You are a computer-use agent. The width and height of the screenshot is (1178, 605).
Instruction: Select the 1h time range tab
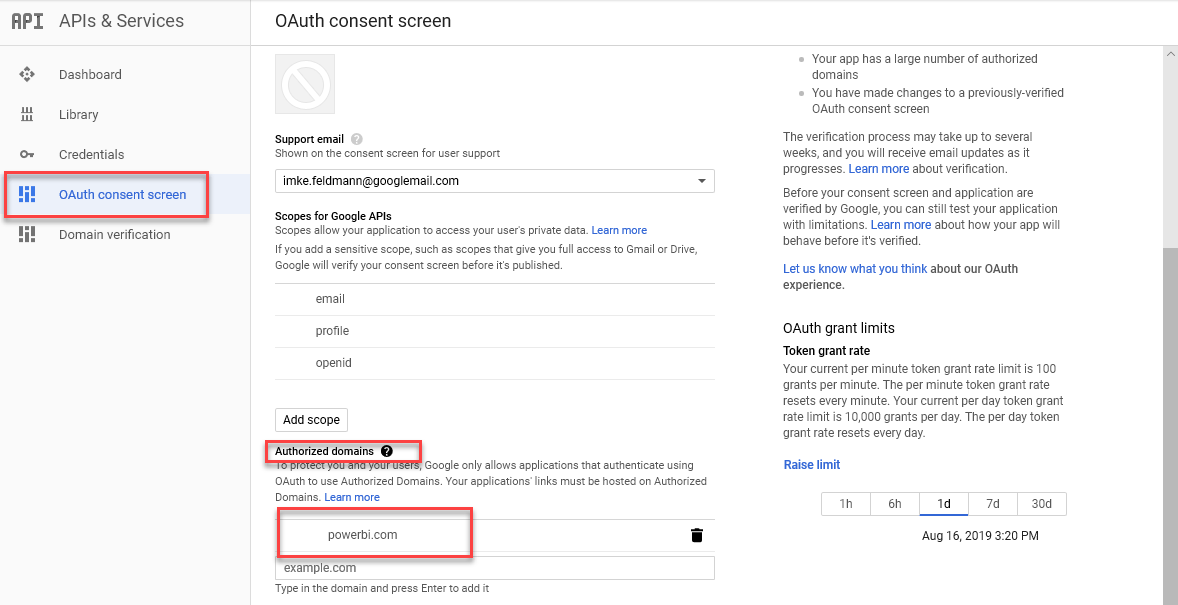click(x=846, y=504)
